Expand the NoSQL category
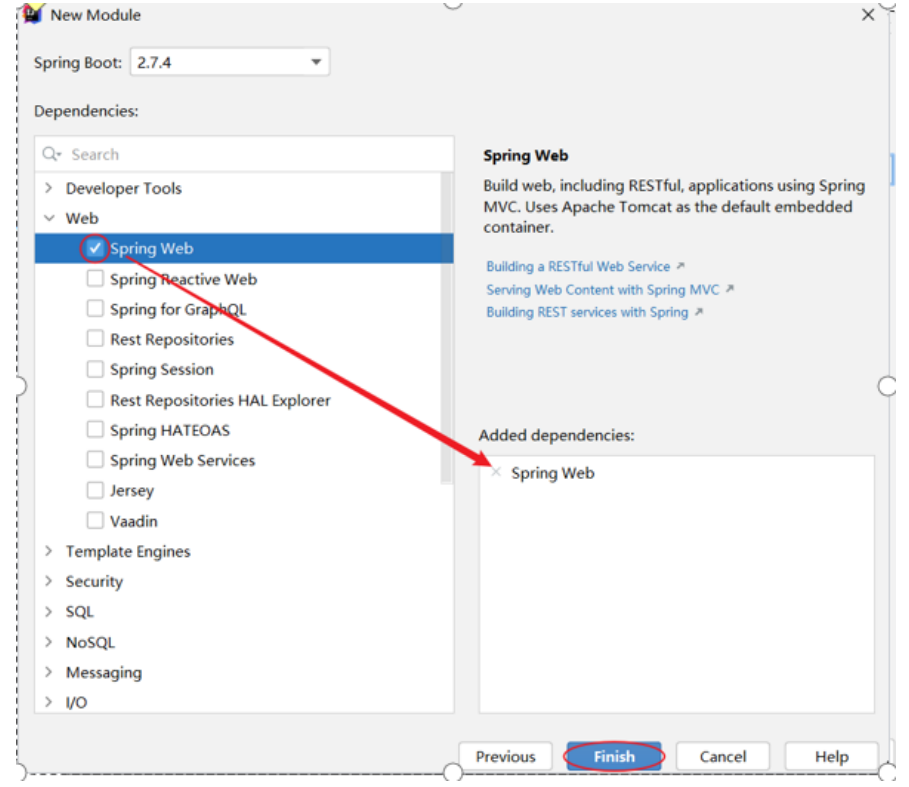This screenshot has width=909, height=787. point(49,642)
